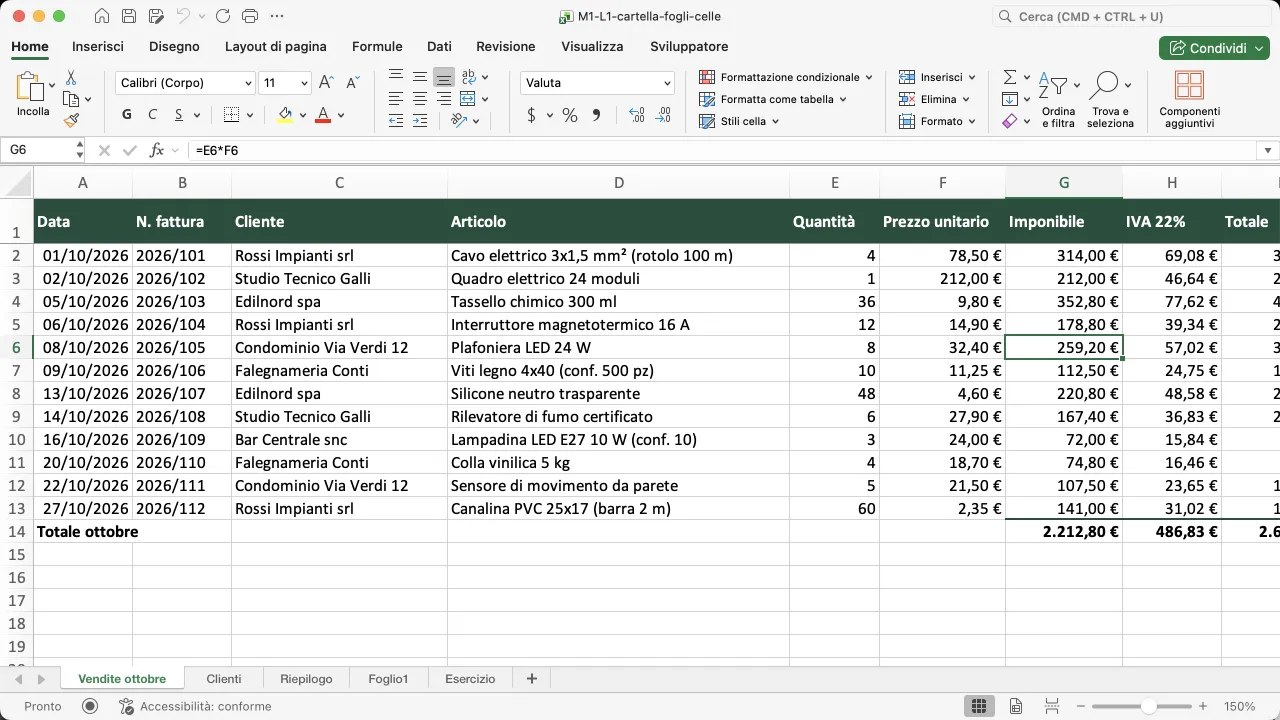Screen dimensions: 1280x720
Task: Open the font name dropdown Calibri
Action: coord(248,83)
